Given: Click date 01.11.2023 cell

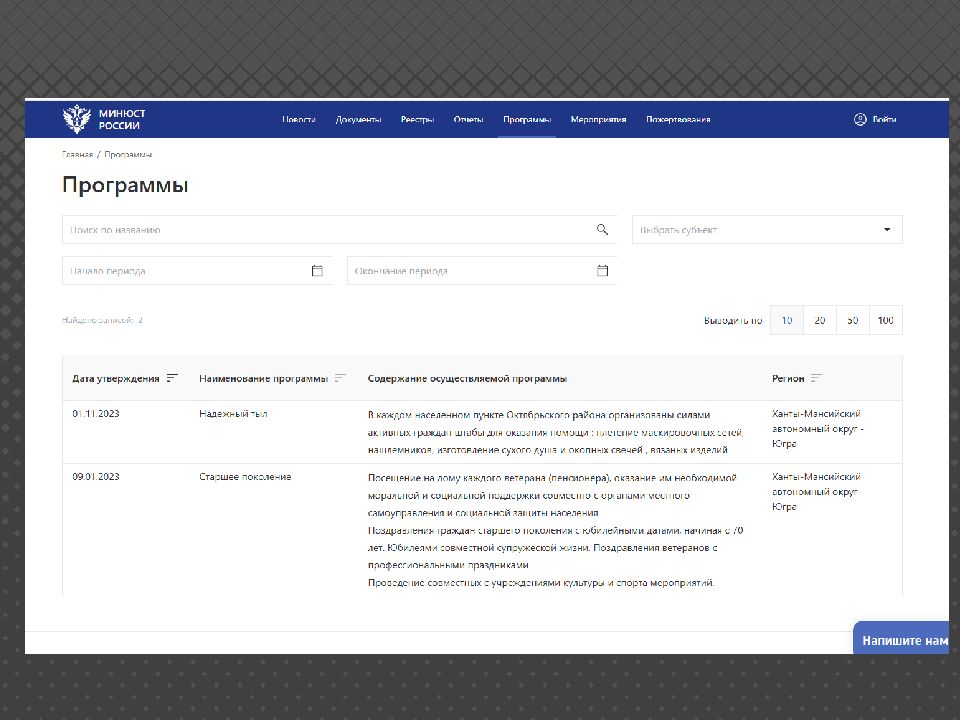Looking at the screenshot, I should (96, 414).
